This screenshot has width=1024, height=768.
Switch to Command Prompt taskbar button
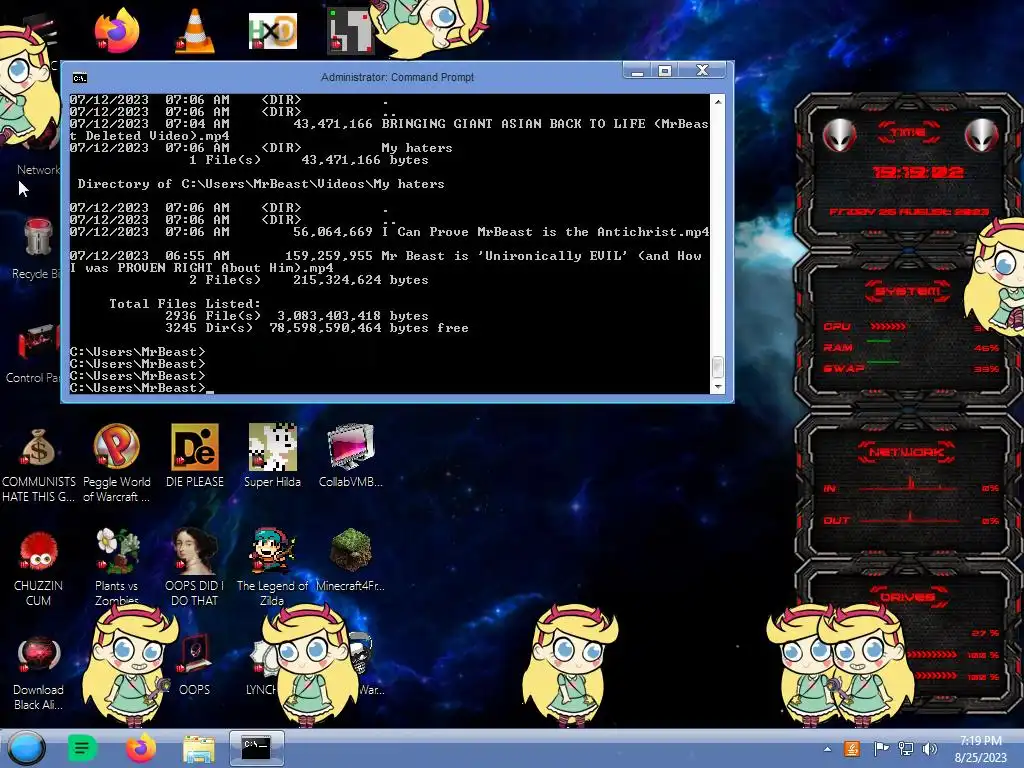point(257,748)
